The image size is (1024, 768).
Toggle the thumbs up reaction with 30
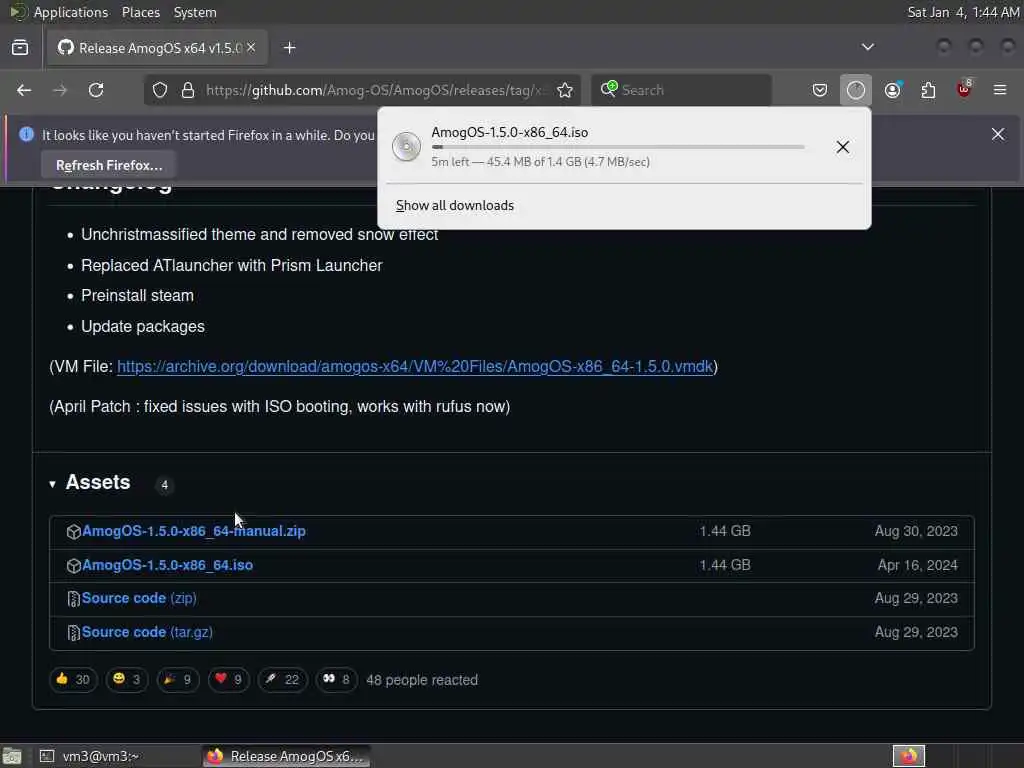pyautogui.click(x=73, y=679)
